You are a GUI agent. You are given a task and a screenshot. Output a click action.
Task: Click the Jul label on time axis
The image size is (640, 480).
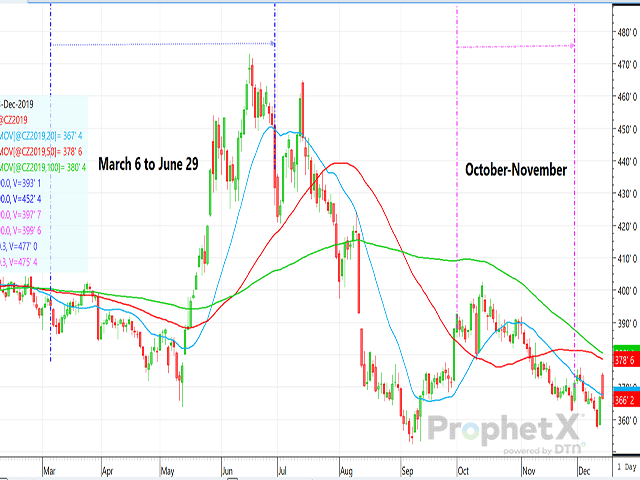(x=282, y=471)
